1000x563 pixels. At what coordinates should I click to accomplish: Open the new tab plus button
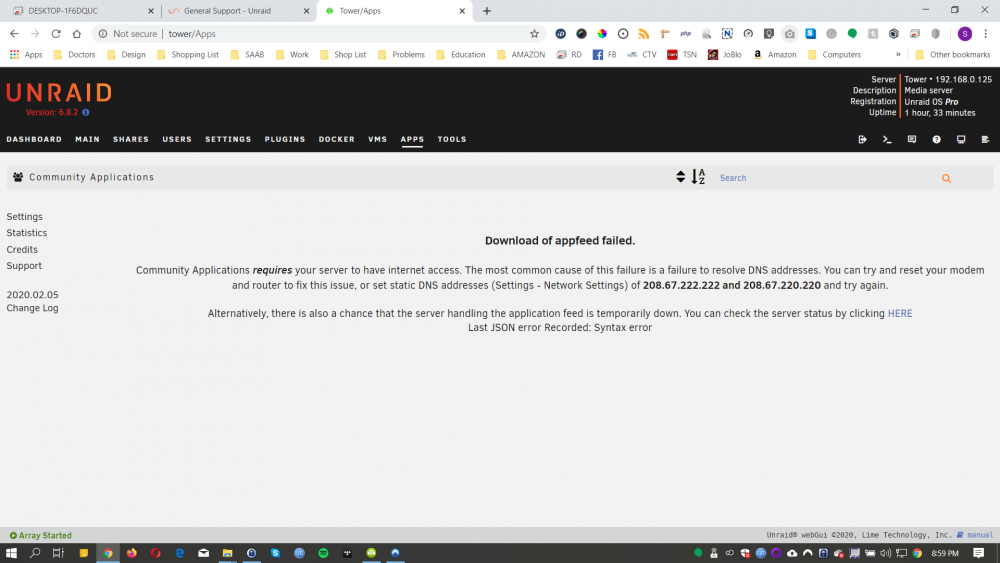(x=487, y=11)
